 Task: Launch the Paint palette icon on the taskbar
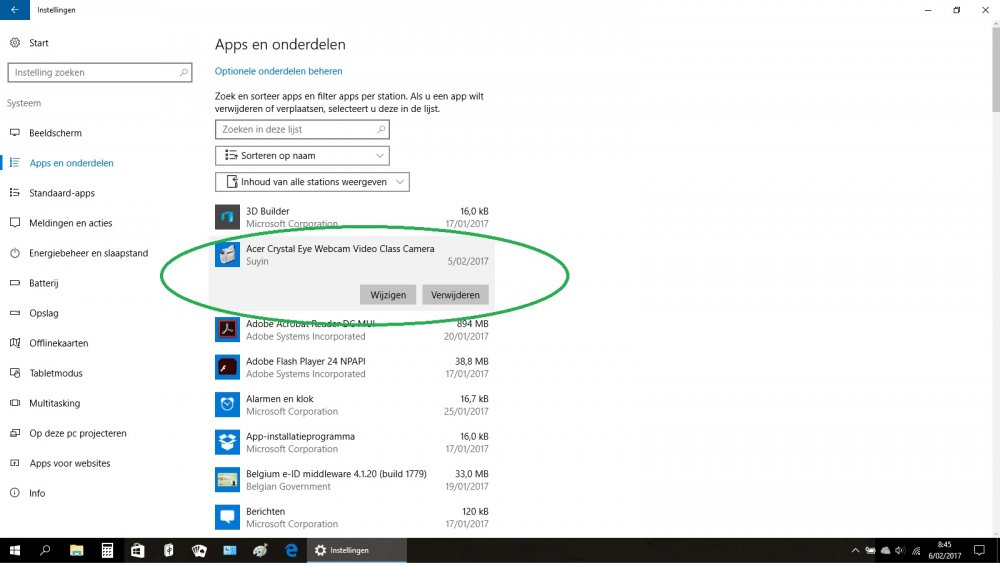coord(260,550)
